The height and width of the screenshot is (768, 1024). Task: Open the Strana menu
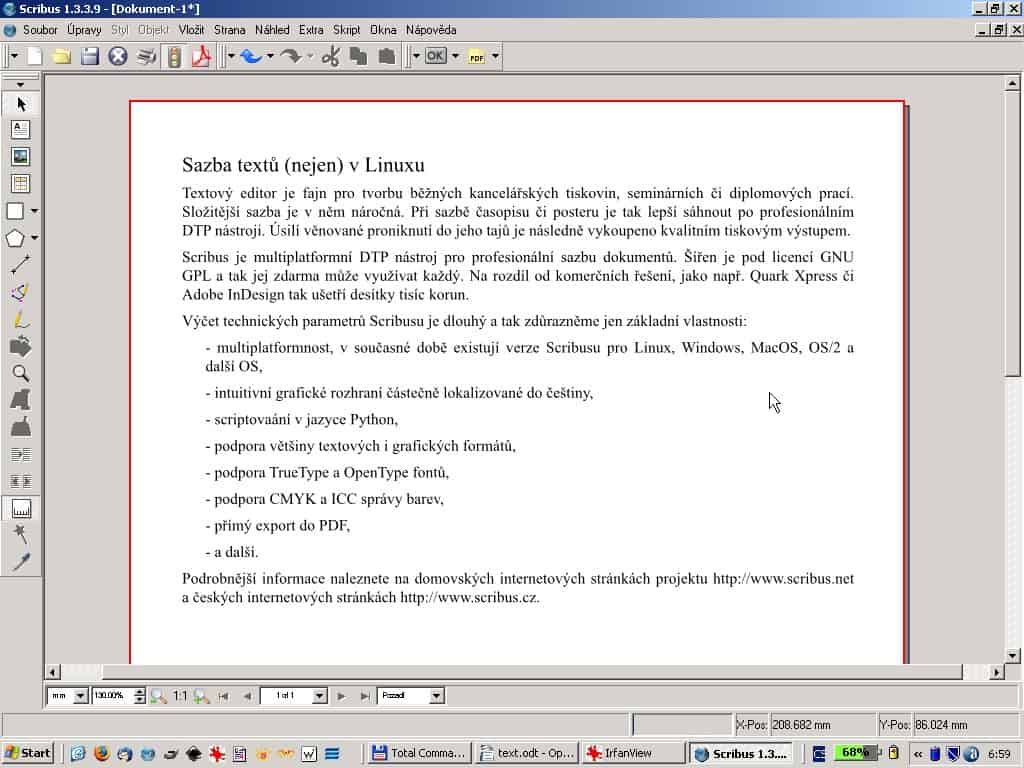click(230, 30)
